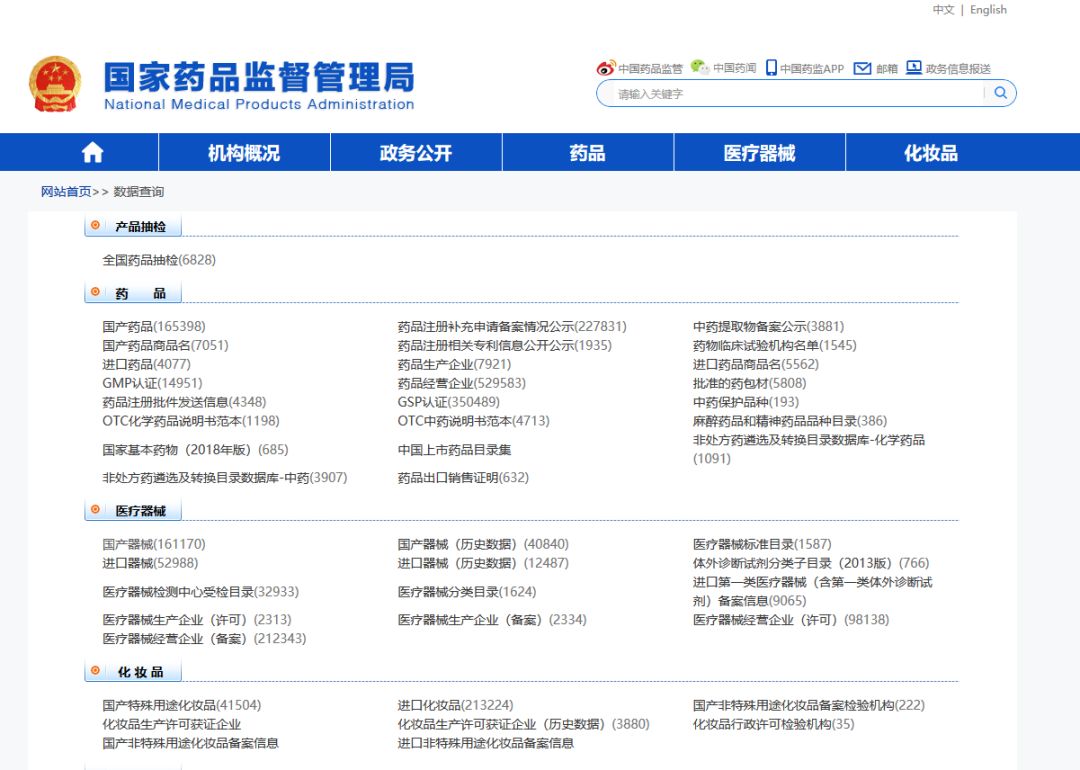Click the 邮箱 envelope icon
This screenshot has width=1080, height=770.
click(862, 68)
